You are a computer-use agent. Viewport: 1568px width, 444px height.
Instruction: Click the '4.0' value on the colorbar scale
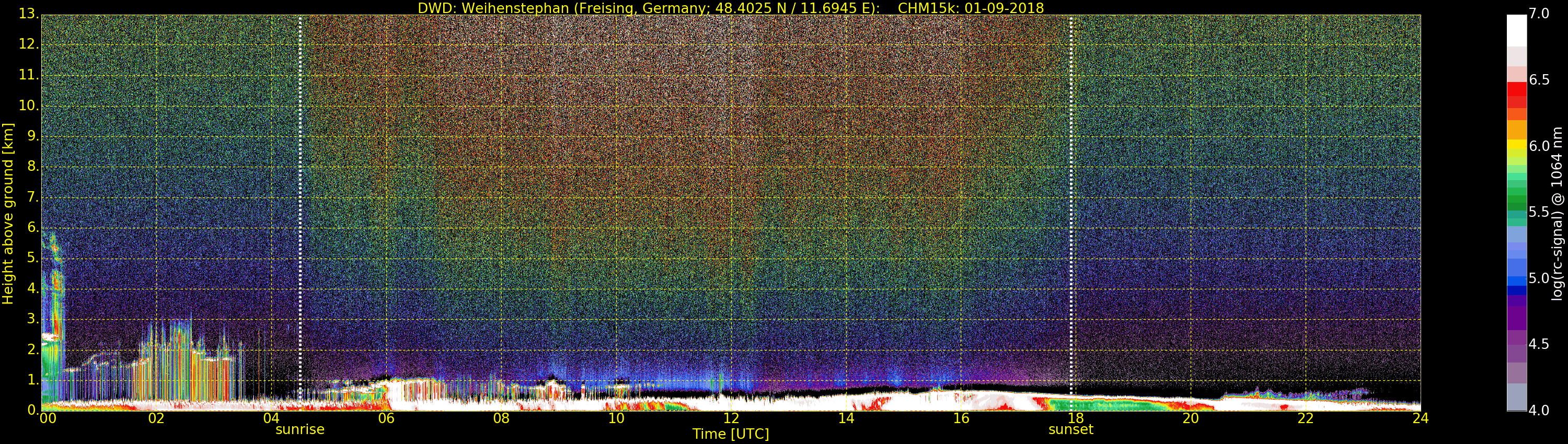pyautogui.click(x=1539, y=410)
